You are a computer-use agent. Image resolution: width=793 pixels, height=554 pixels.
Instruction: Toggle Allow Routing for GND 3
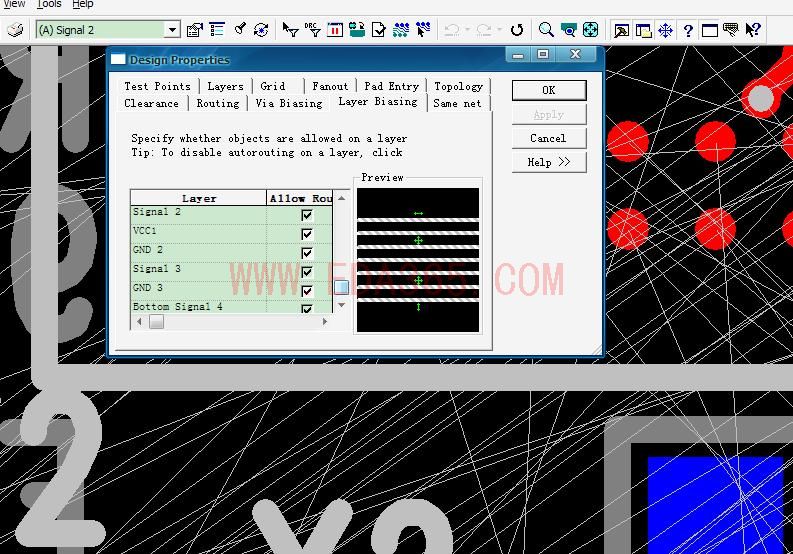306,291
